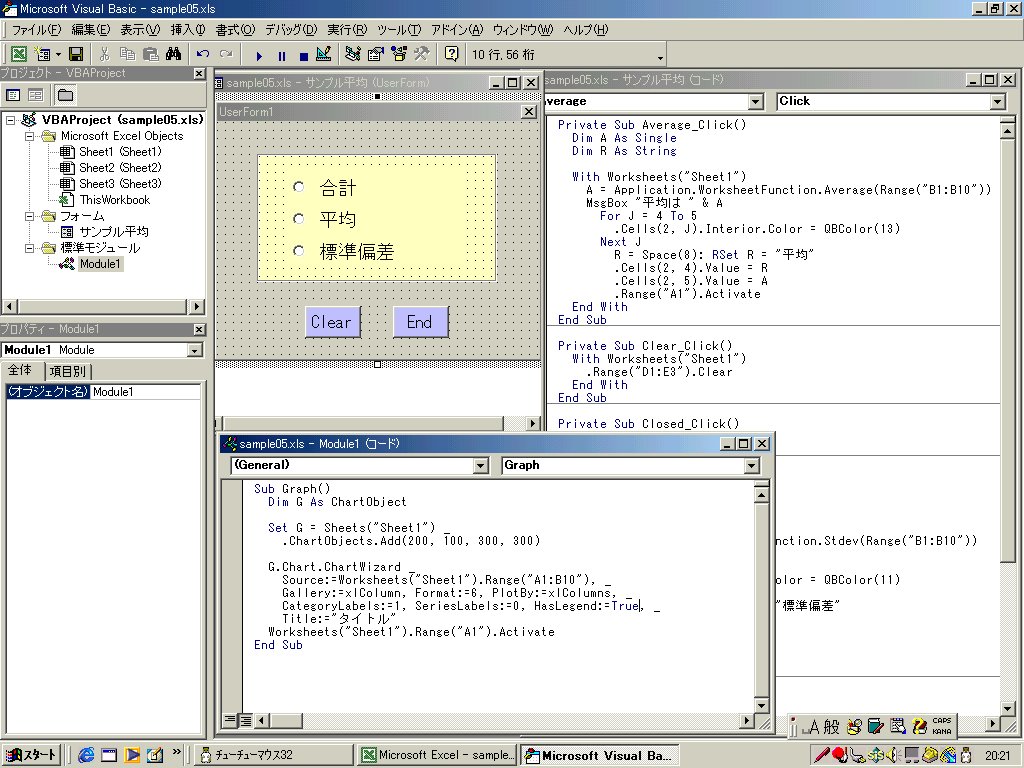Open the Toolbox via the hammer-and-wrench icon
Image resolution: width=1024 pixels, height=768 pixels.
[x=421, y=54]
